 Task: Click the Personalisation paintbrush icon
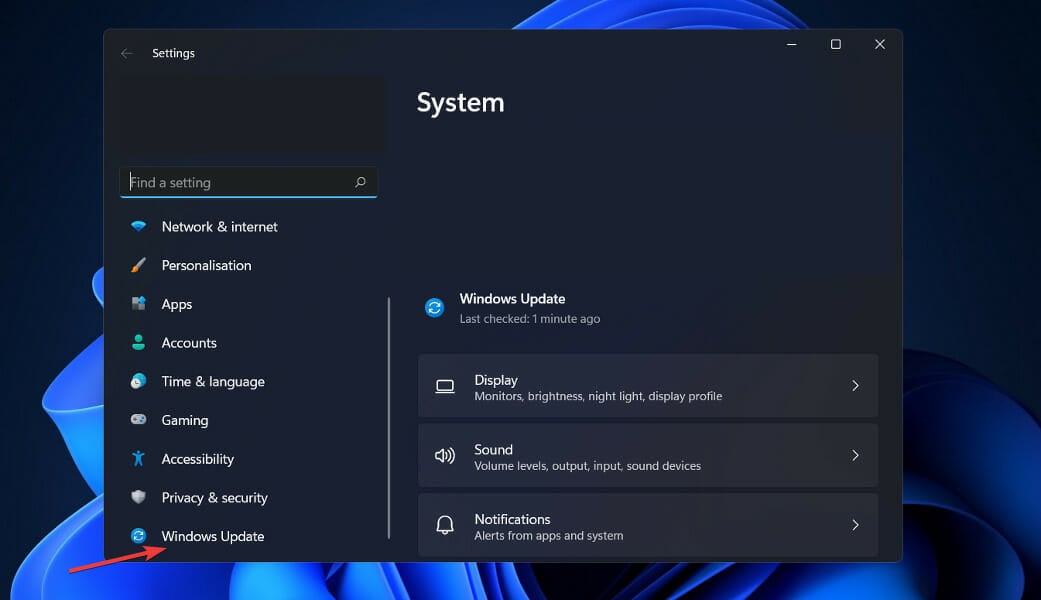click(138, 265)
